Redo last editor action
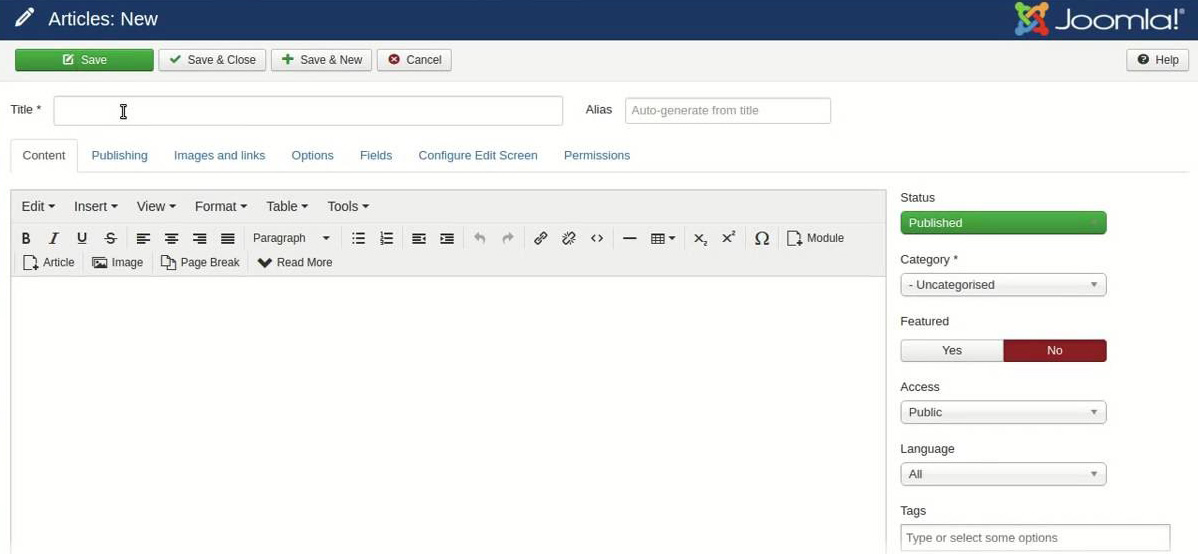The image size is (1198, 554). click(508, 238)
